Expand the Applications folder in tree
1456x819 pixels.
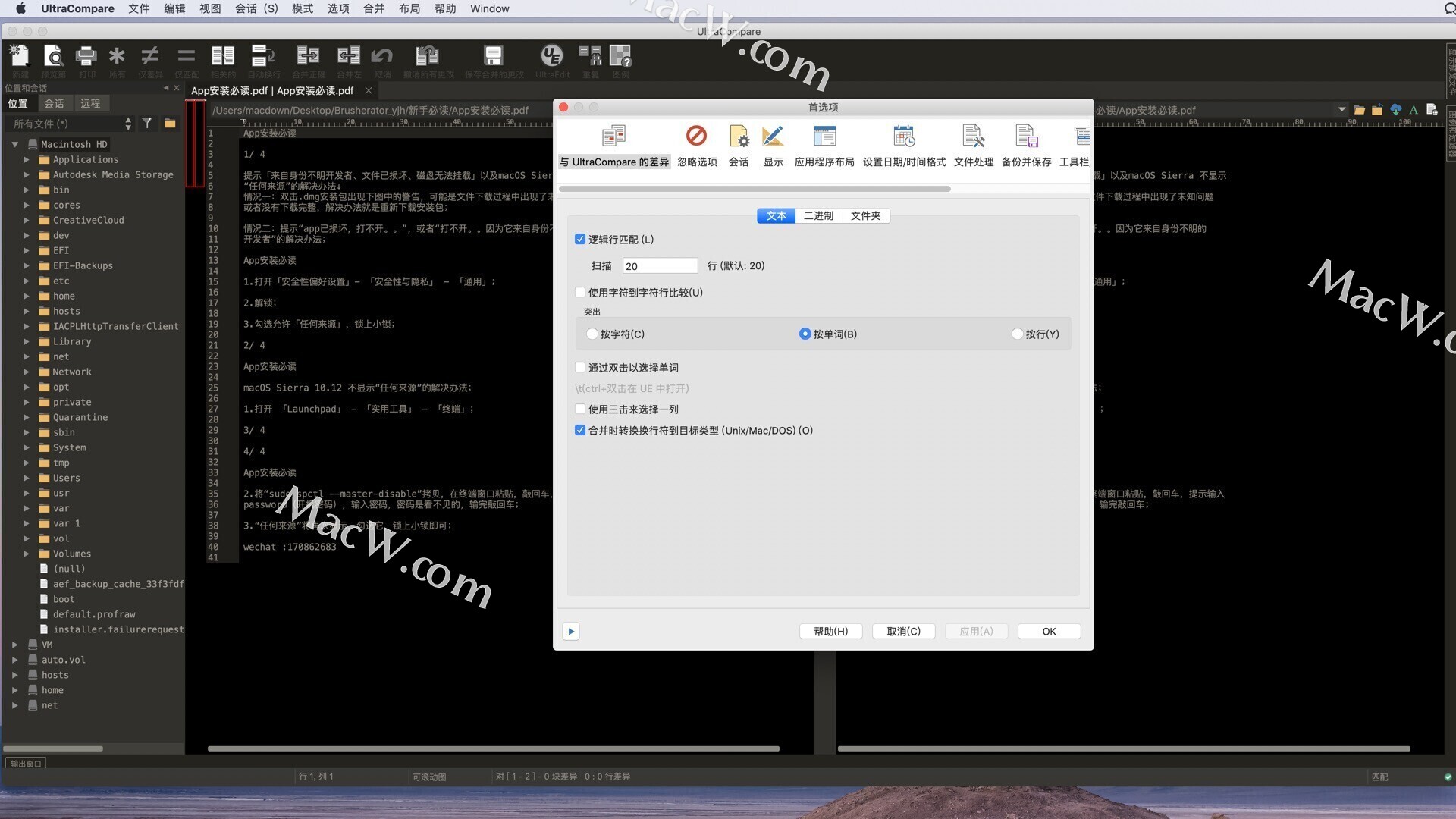(27, 160)
